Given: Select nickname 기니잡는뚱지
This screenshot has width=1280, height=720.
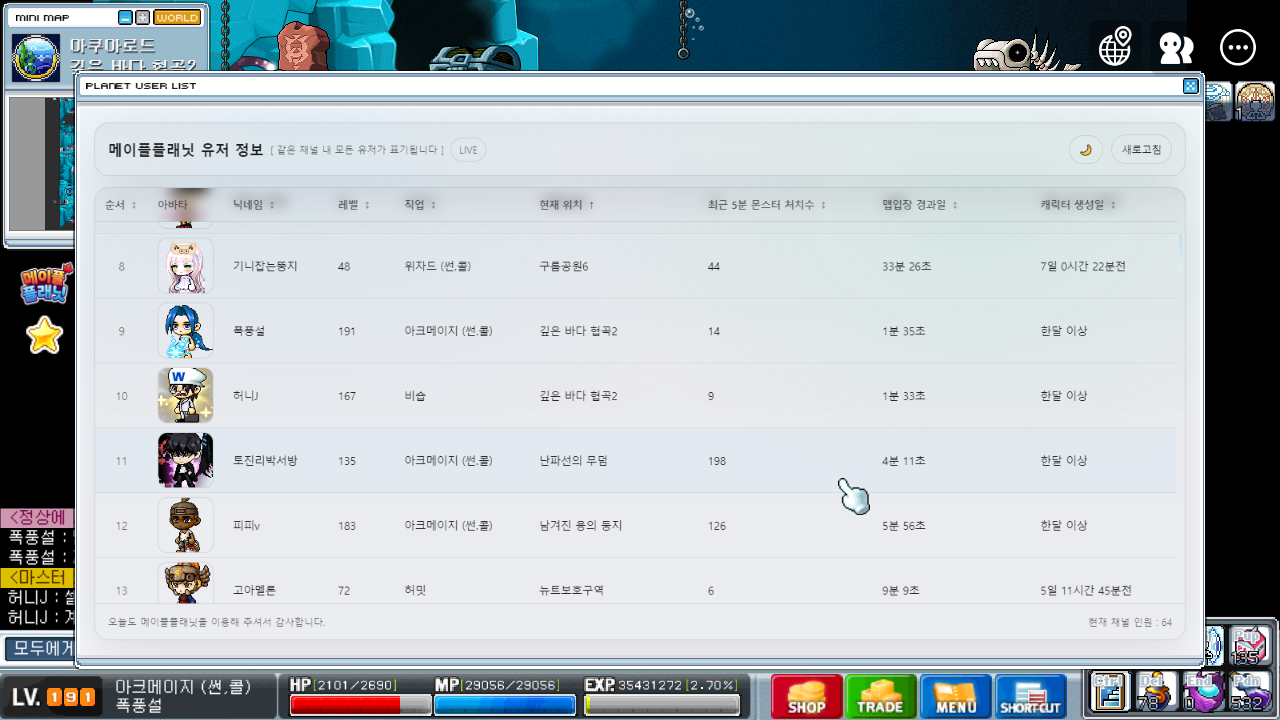Looking at the screenshot, I should point(265,267).
